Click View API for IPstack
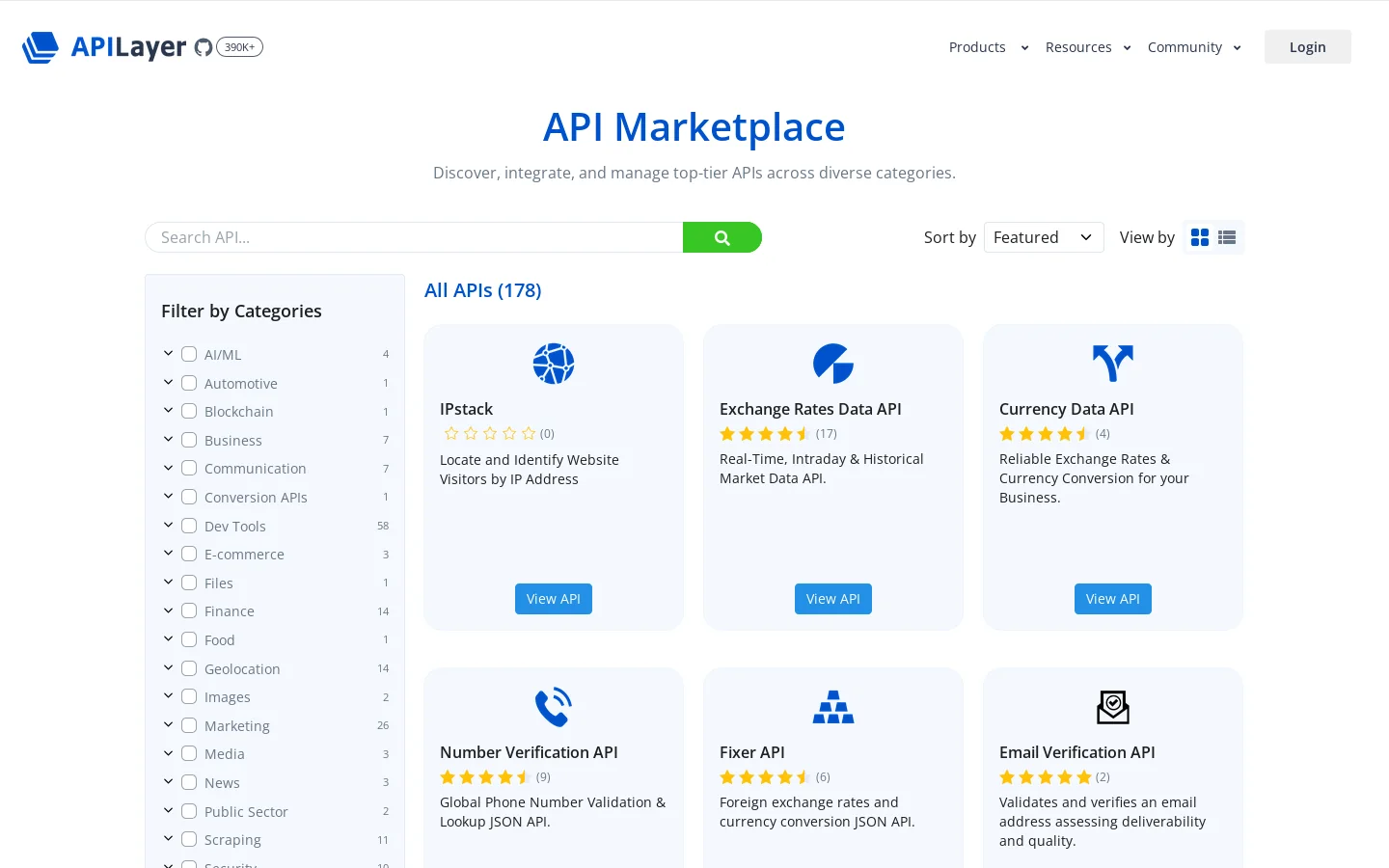Screen dimensions: 1389x868 [554, 599]
